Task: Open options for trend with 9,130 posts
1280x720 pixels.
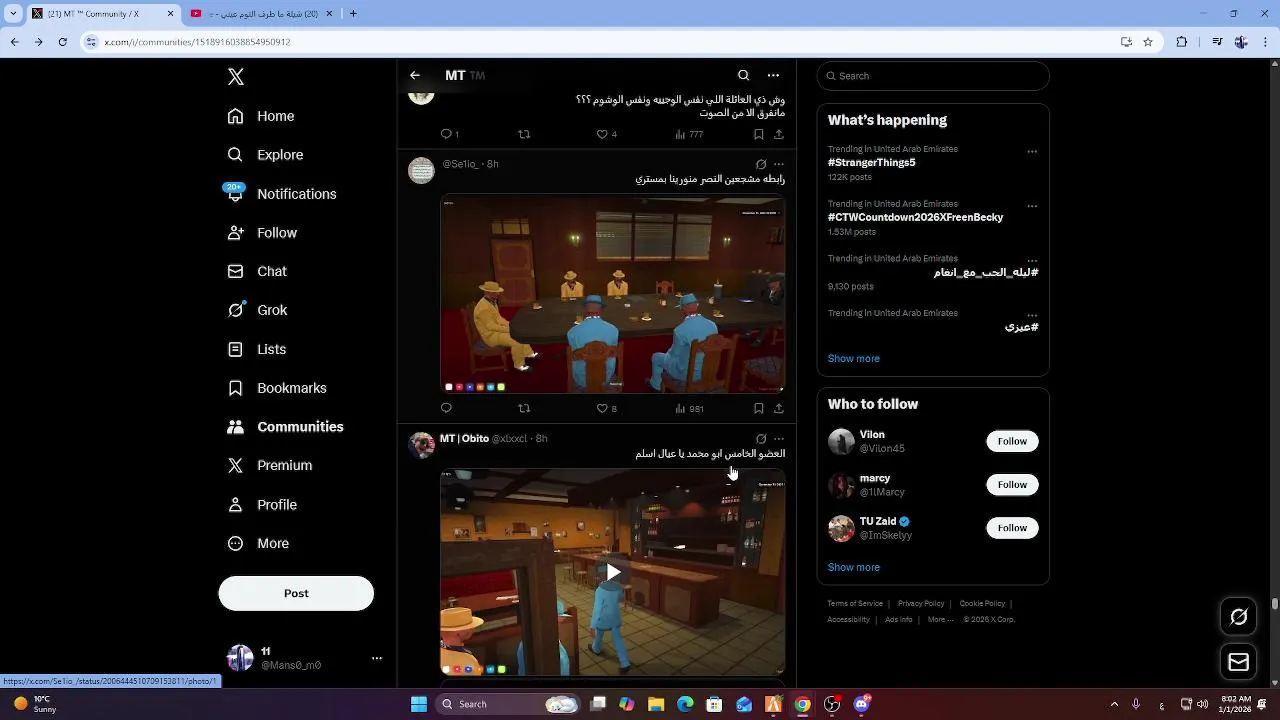Action: pyautogui.click(x=1032, y=261)
